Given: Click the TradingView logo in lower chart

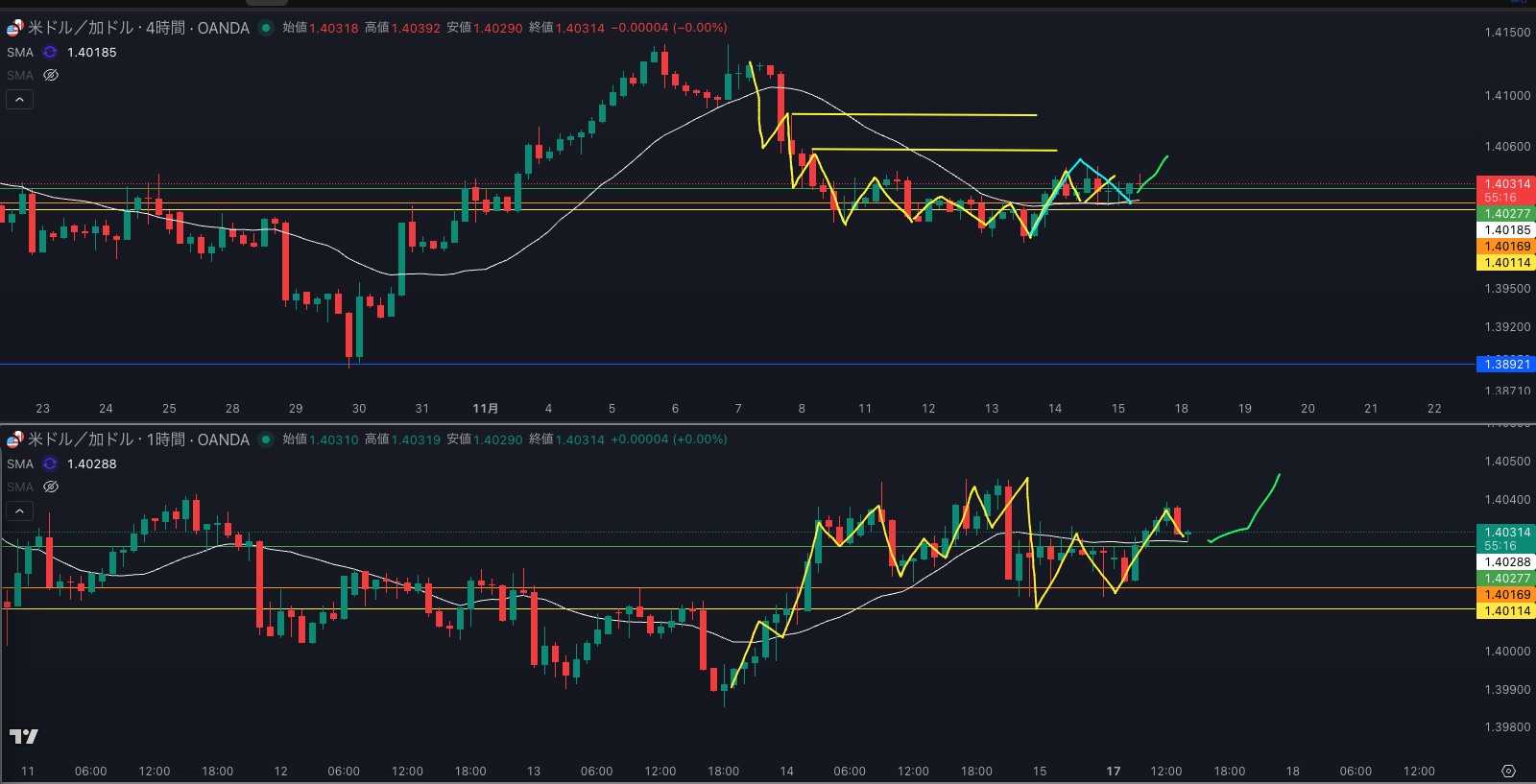Looking at the screenshot, I should [24, 736].
